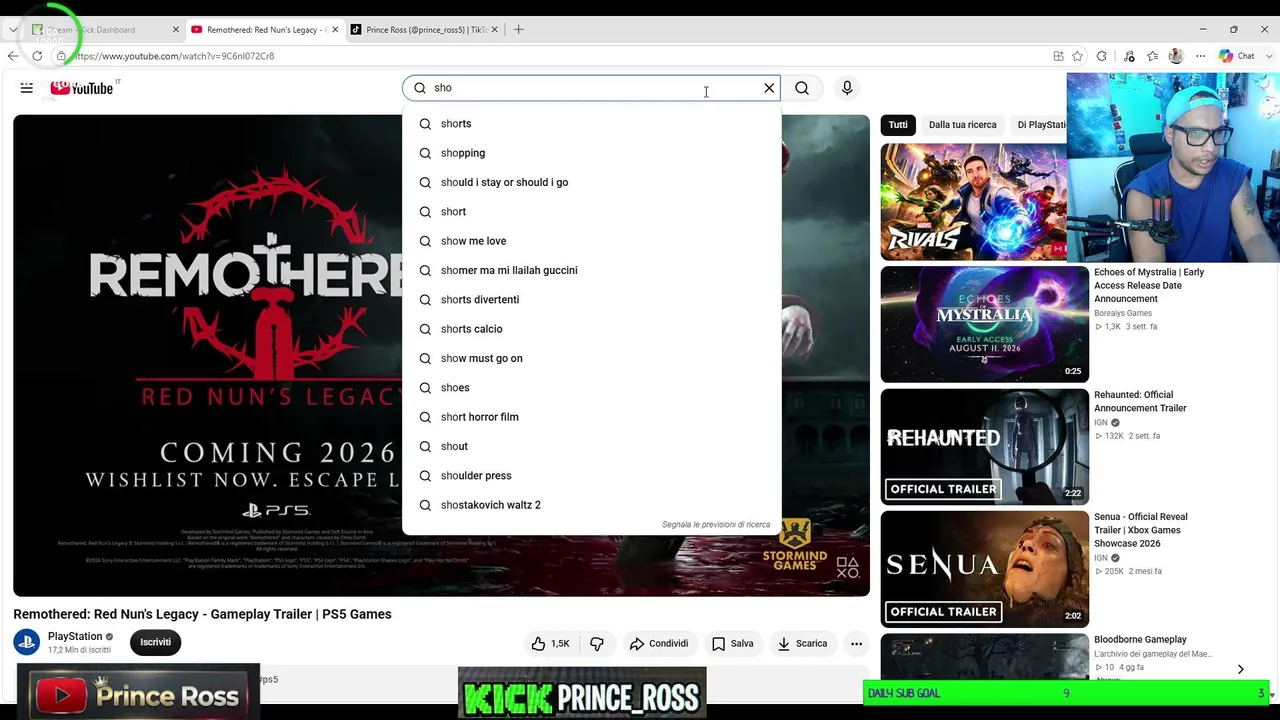Expand the chevron next to Chat

point(1267,56)
